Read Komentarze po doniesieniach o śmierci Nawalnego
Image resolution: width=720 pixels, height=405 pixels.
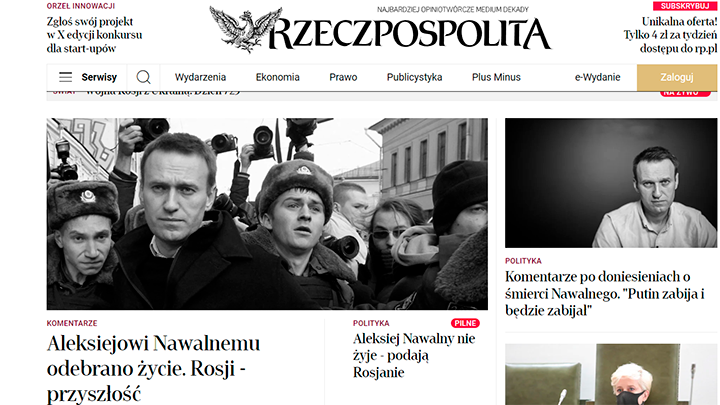coord(605,294)
